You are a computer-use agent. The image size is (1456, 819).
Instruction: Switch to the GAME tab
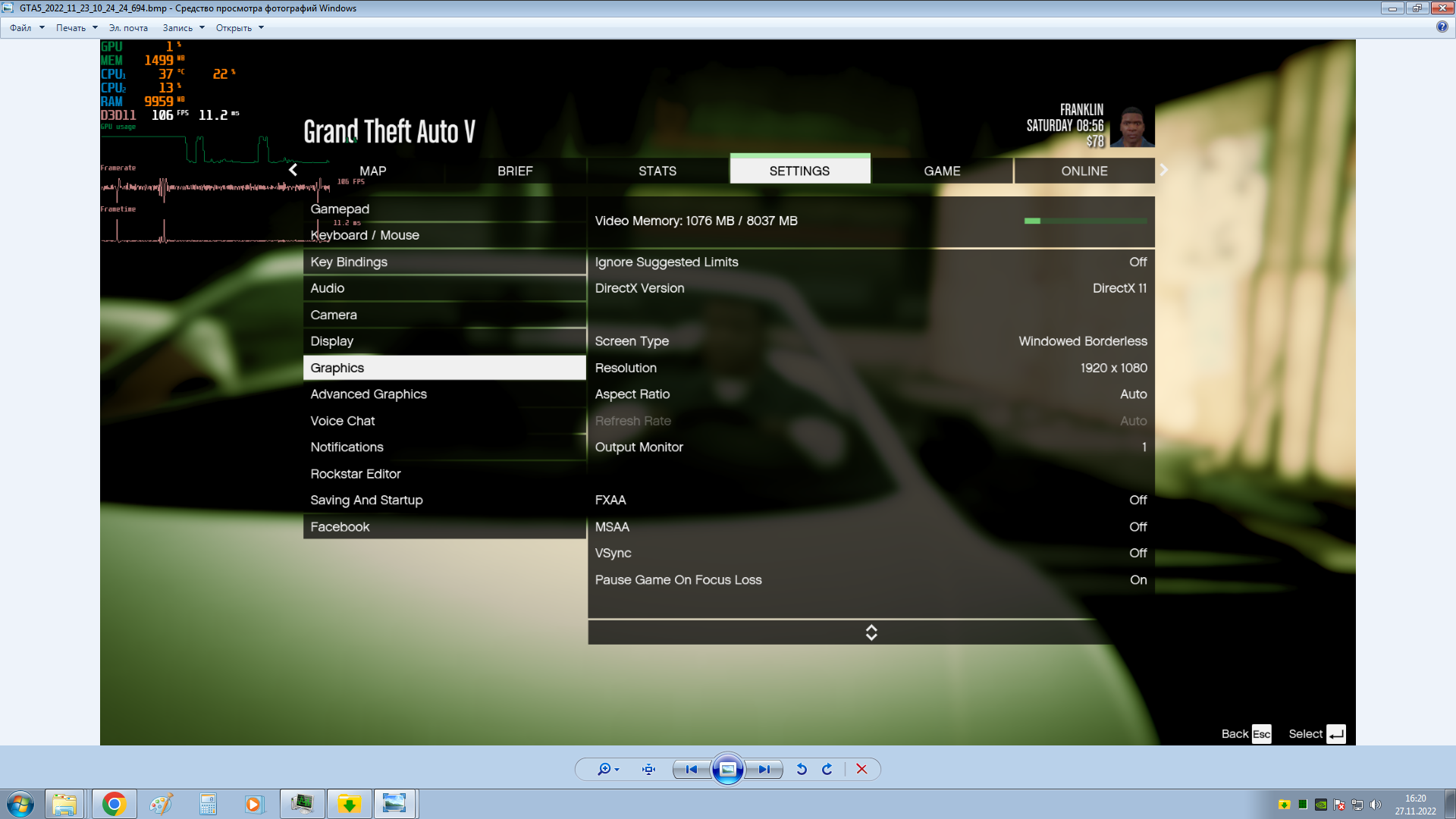(x=942, y=171)
